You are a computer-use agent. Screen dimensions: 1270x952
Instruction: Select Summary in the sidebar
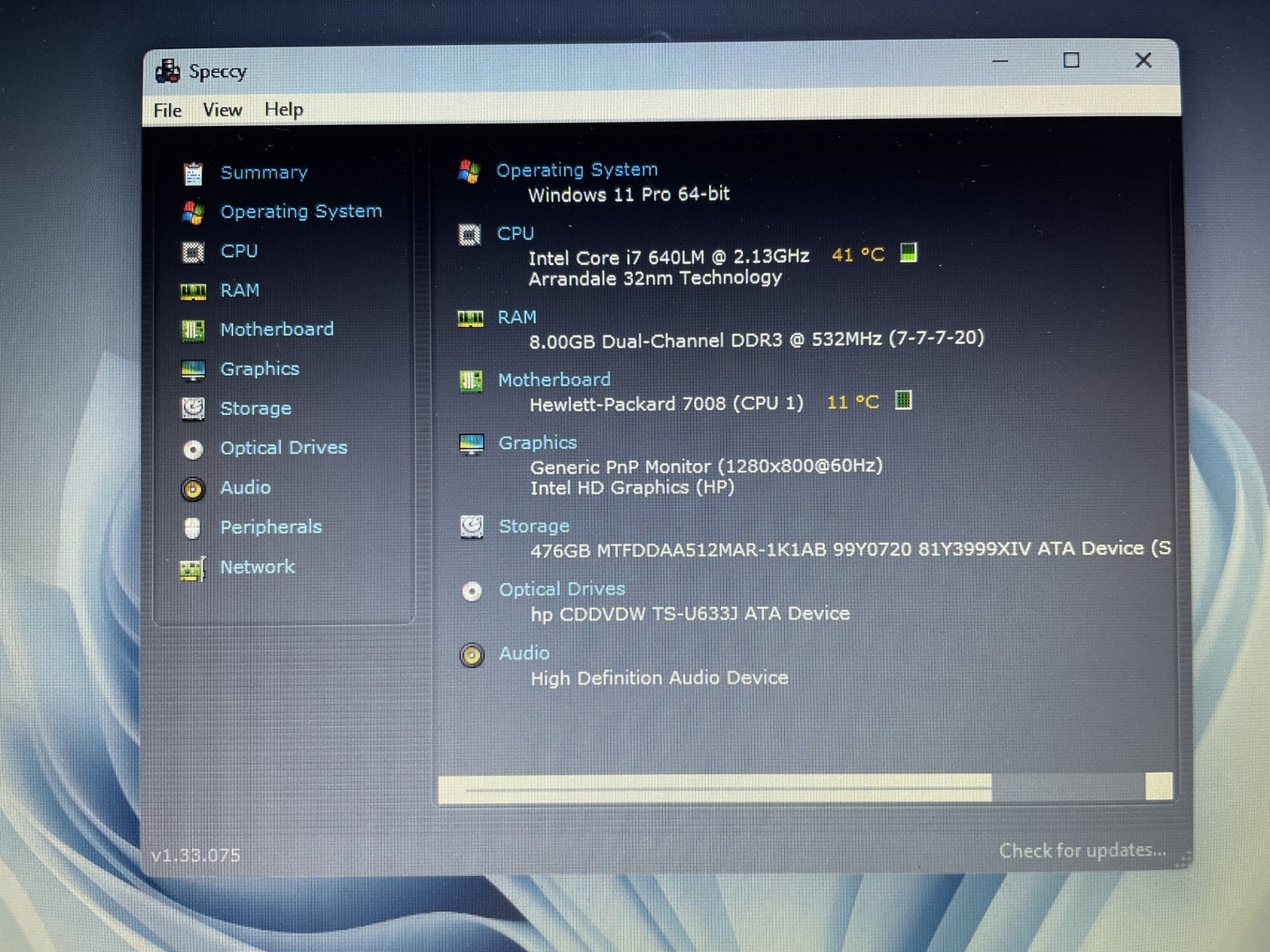pyautogui.click(x=264, y=172)
